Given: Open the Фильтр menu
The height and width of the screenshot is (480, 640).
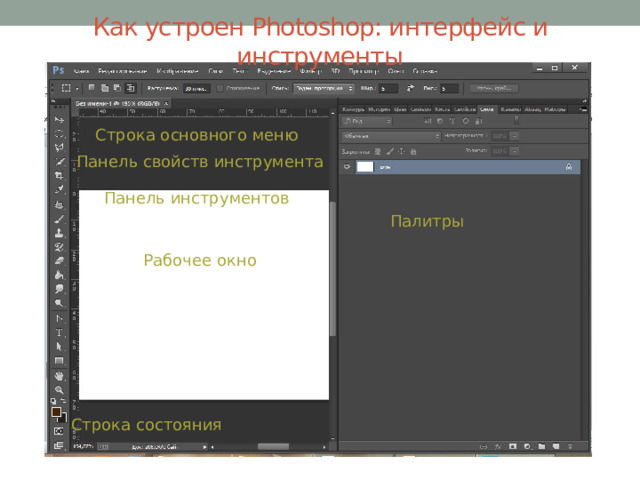Looking at the screenshot, I should click(x=311, y=71).
